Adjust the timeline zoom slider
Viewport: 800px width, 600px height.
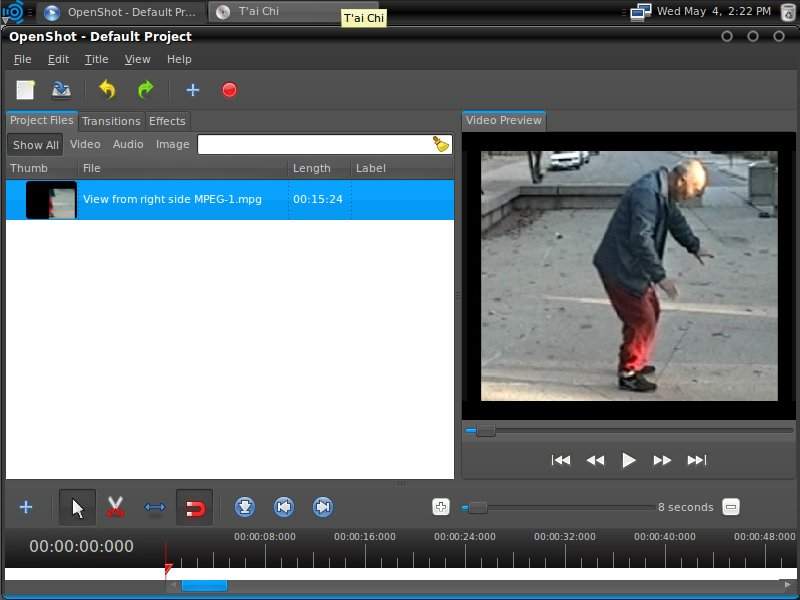[477, 507]
